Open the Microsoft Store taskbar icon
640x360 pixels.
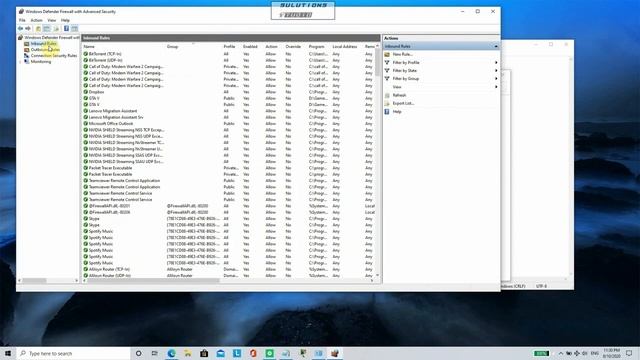coord(204,353)
